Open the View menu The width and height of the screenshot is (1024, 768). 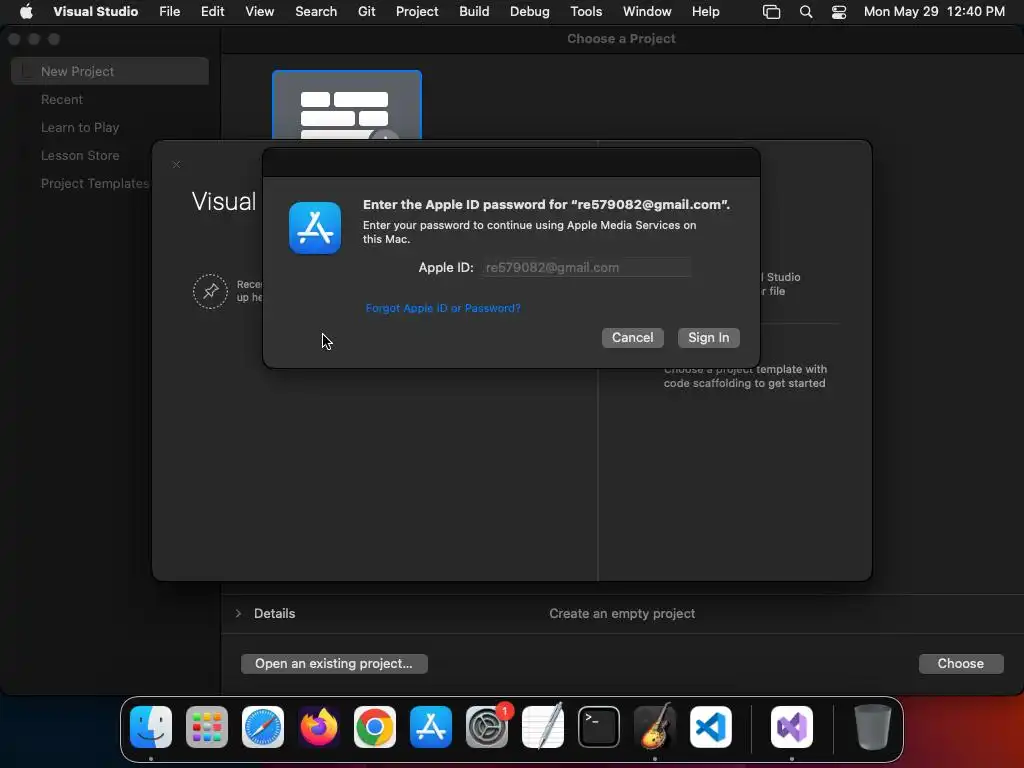259,12
